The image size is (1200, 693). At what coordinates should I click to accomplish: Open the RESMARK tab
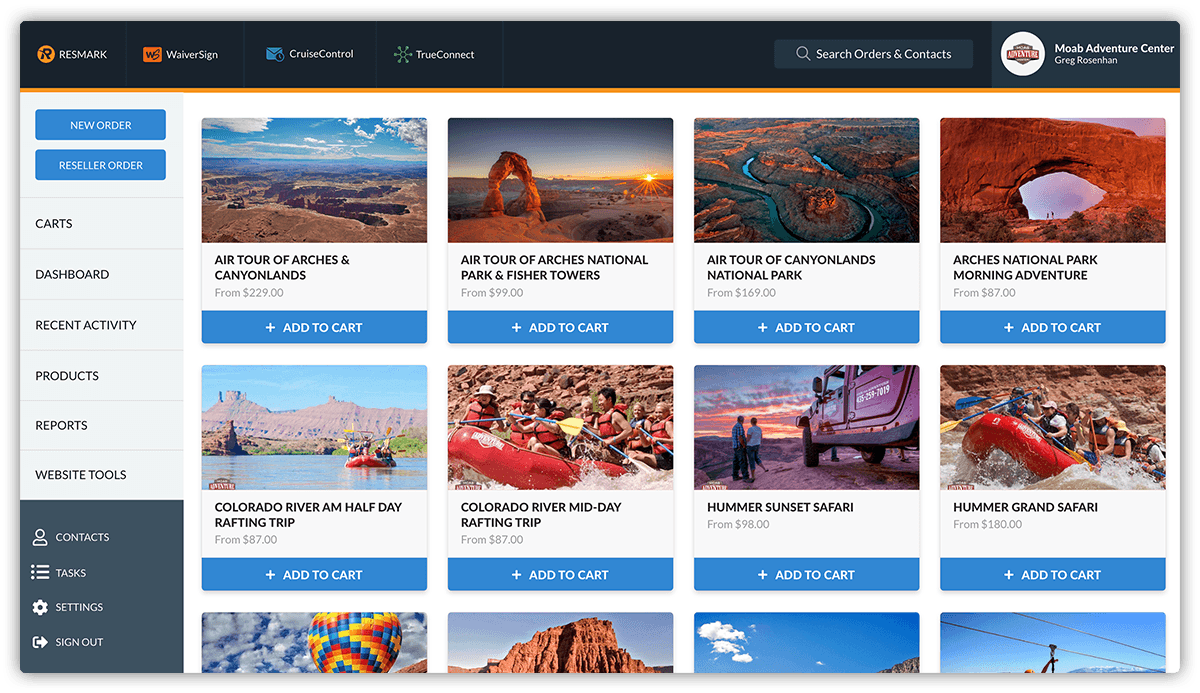pyautogui.click(x=73, y=54)
